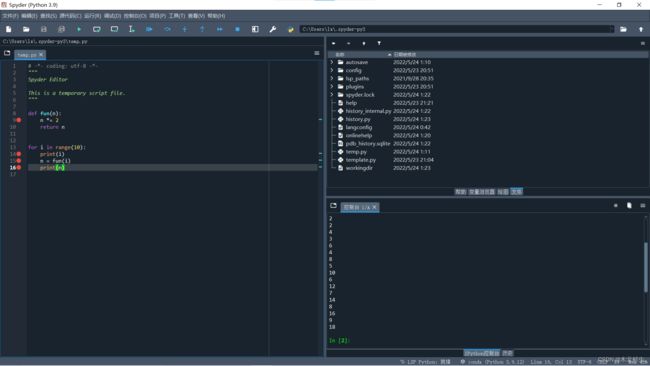The height and width of the screenshot is (366, 650).
Task: Open the 文件(F) menu
Action: (x=10, y=16)
